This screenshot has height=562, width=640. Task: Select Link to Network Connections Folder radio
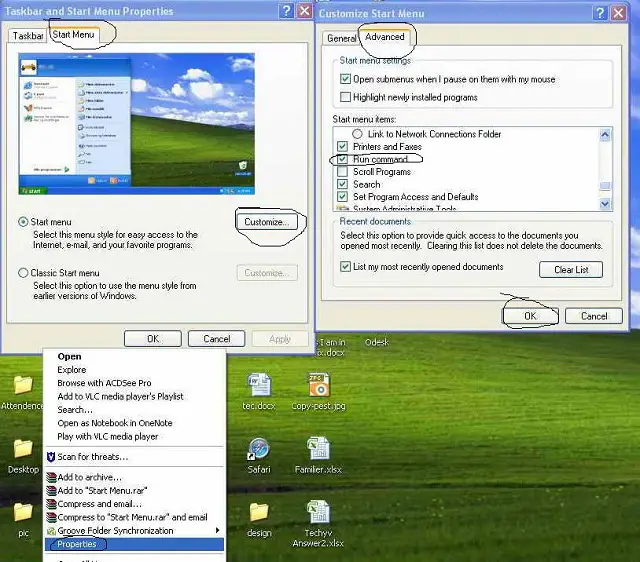click(x=357, y=134)
